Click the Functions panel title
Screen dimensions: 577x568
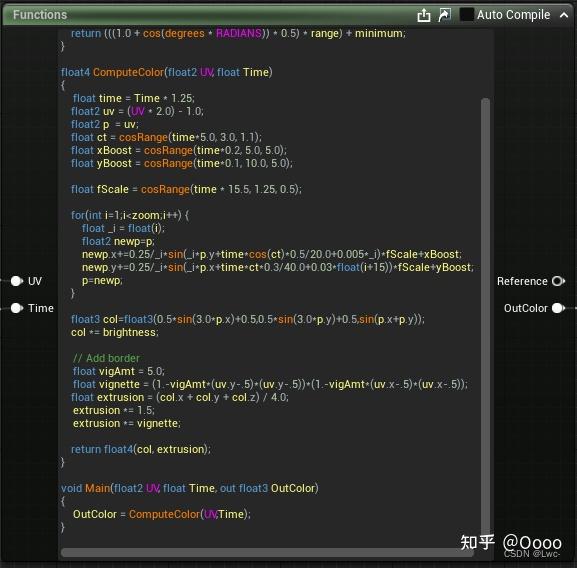pyautogui.click(x=40, y=15)
